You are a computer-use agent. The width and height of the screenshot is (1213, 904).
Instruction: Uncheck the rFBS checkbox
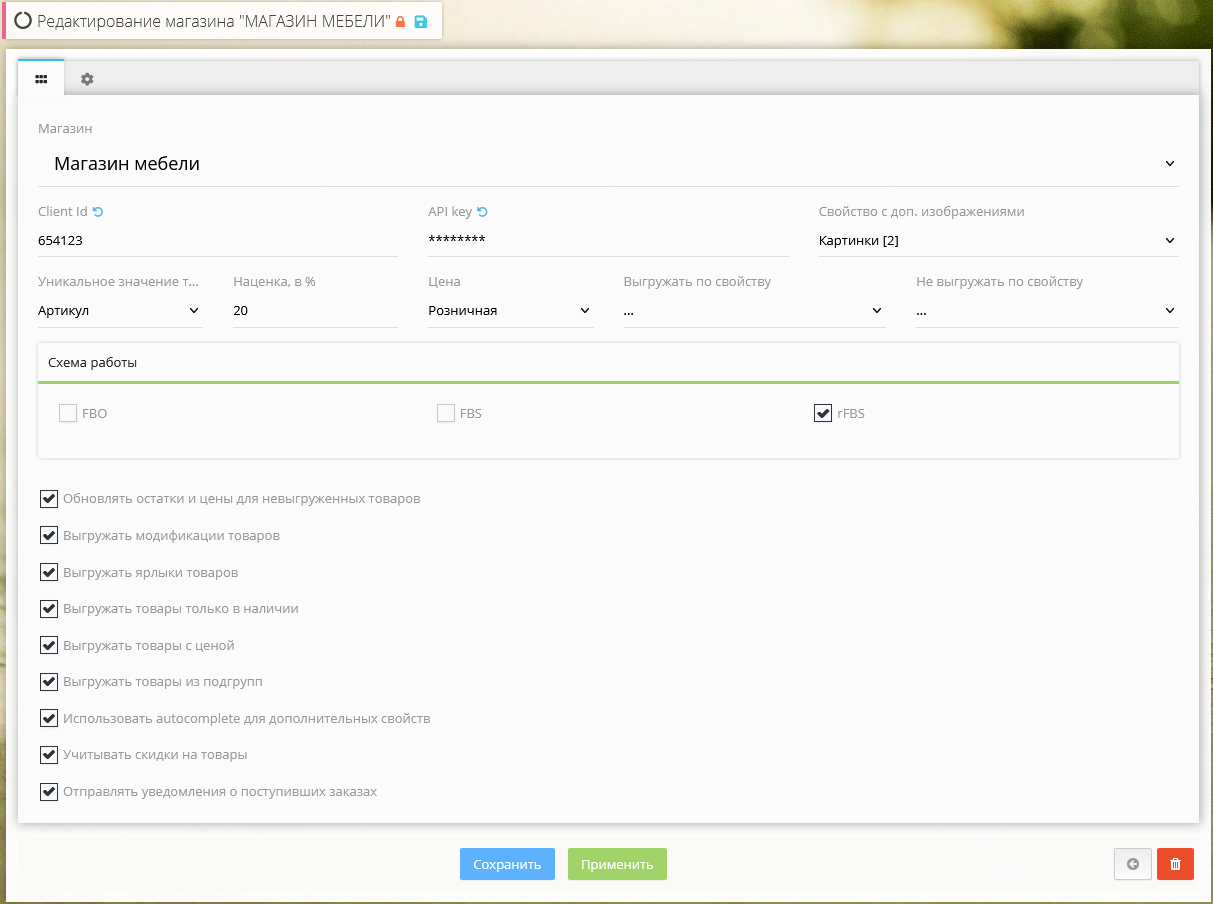(823, 413)
